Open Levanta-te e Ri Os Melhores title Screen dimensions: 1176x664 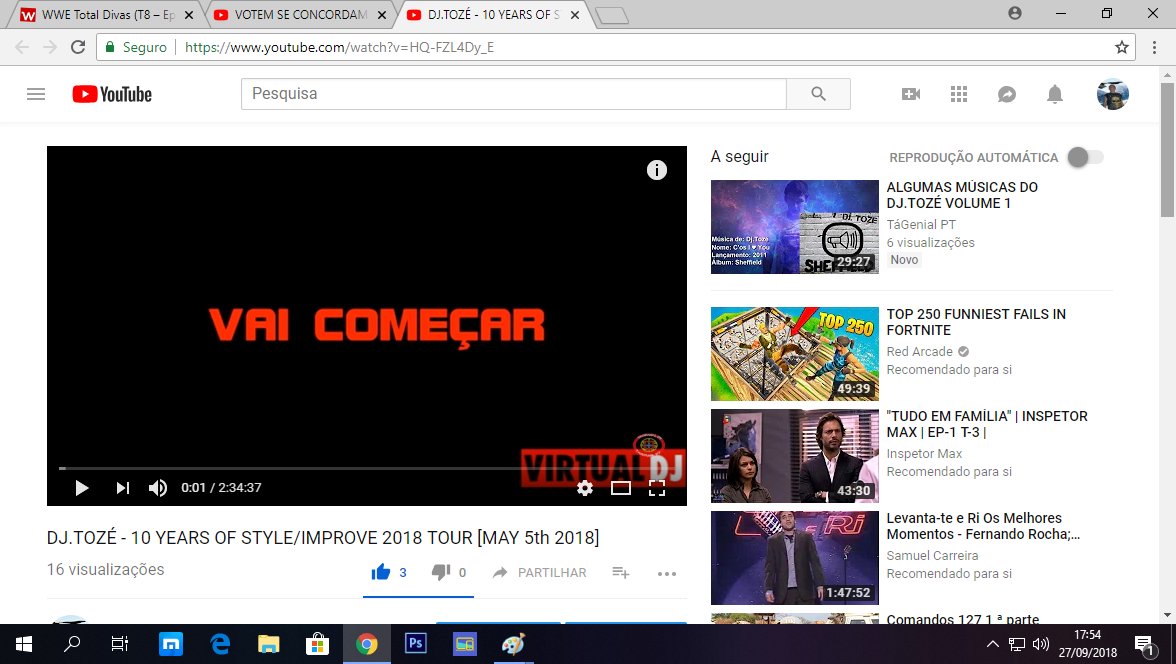pyautogui.click(x=983, y=526)
